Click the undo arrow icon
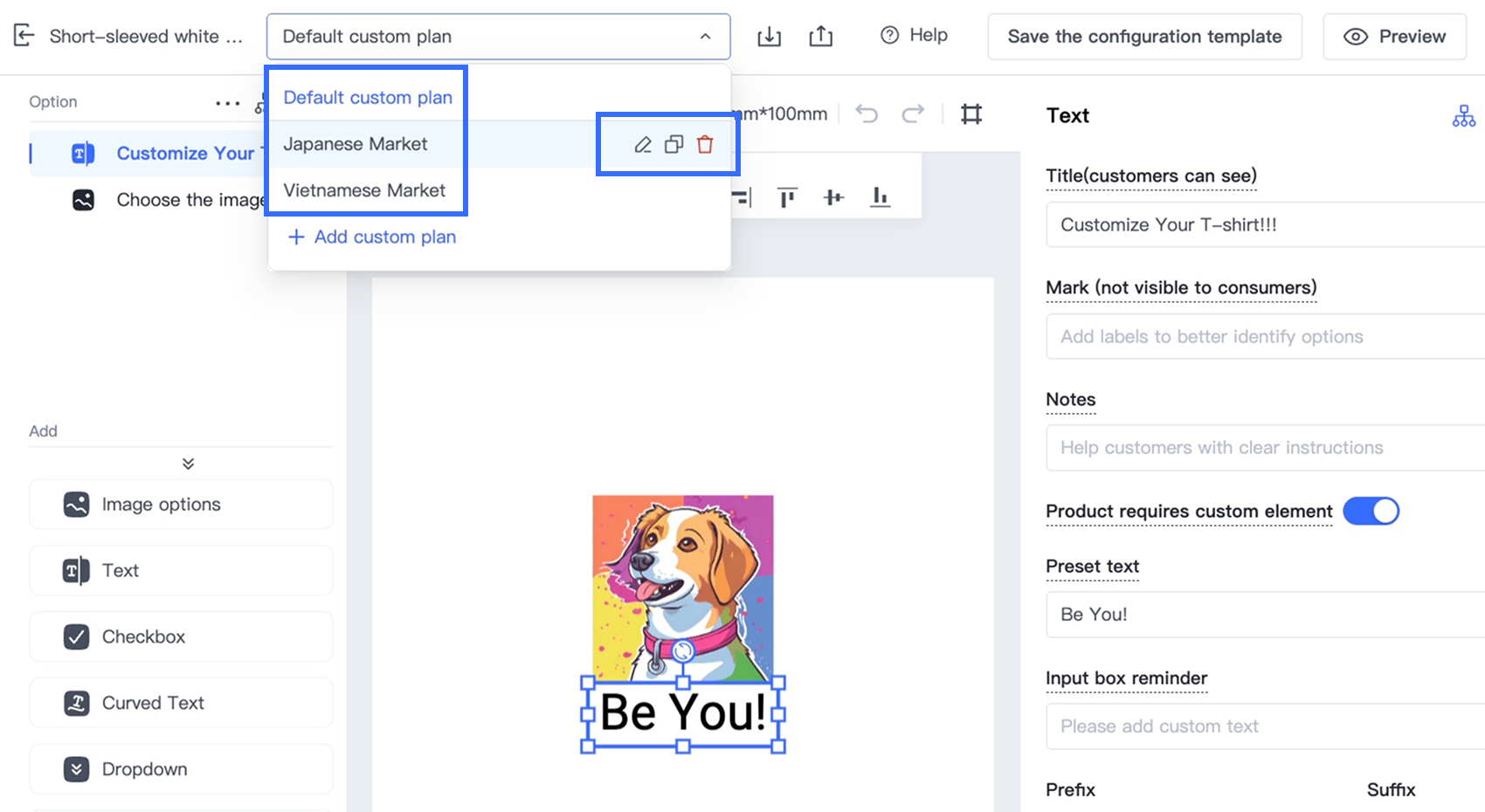 click(x=867, y=114)
